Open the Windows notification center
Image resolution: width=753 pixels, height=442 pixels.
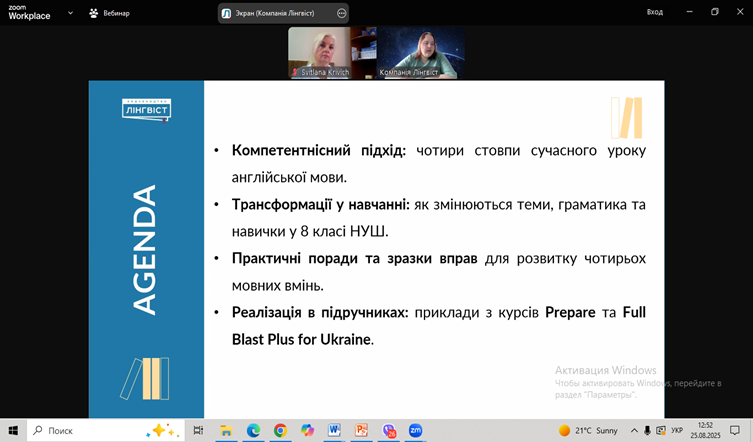[735, 430]
